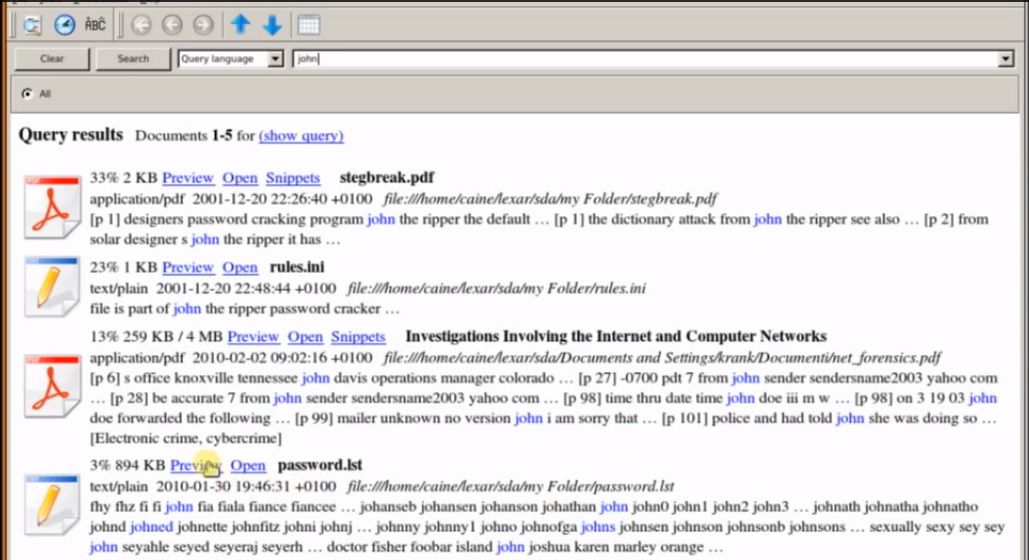
Task: Expand the search history dropdown arrow
Action: point(1005,59)
